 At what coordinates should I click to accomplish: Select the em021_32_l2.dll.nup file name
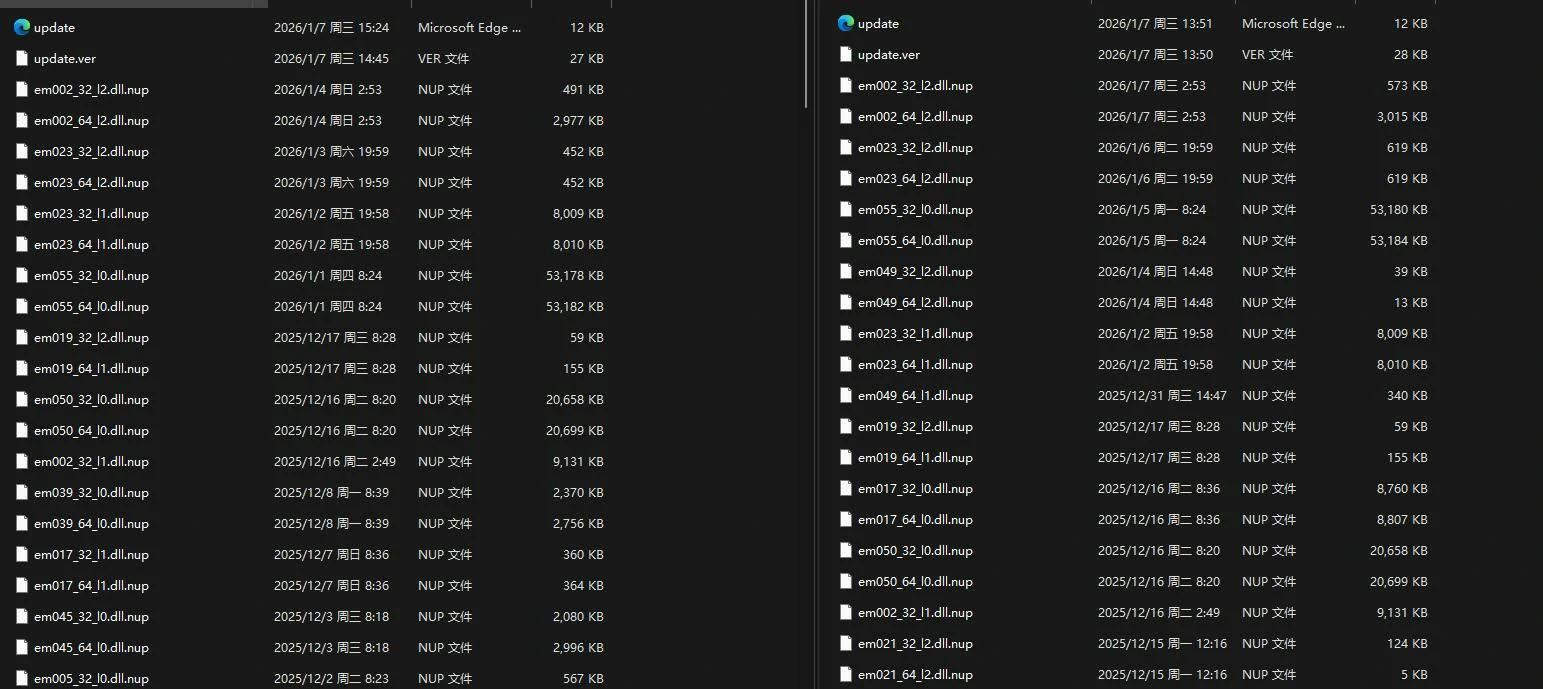coord(915,644)
